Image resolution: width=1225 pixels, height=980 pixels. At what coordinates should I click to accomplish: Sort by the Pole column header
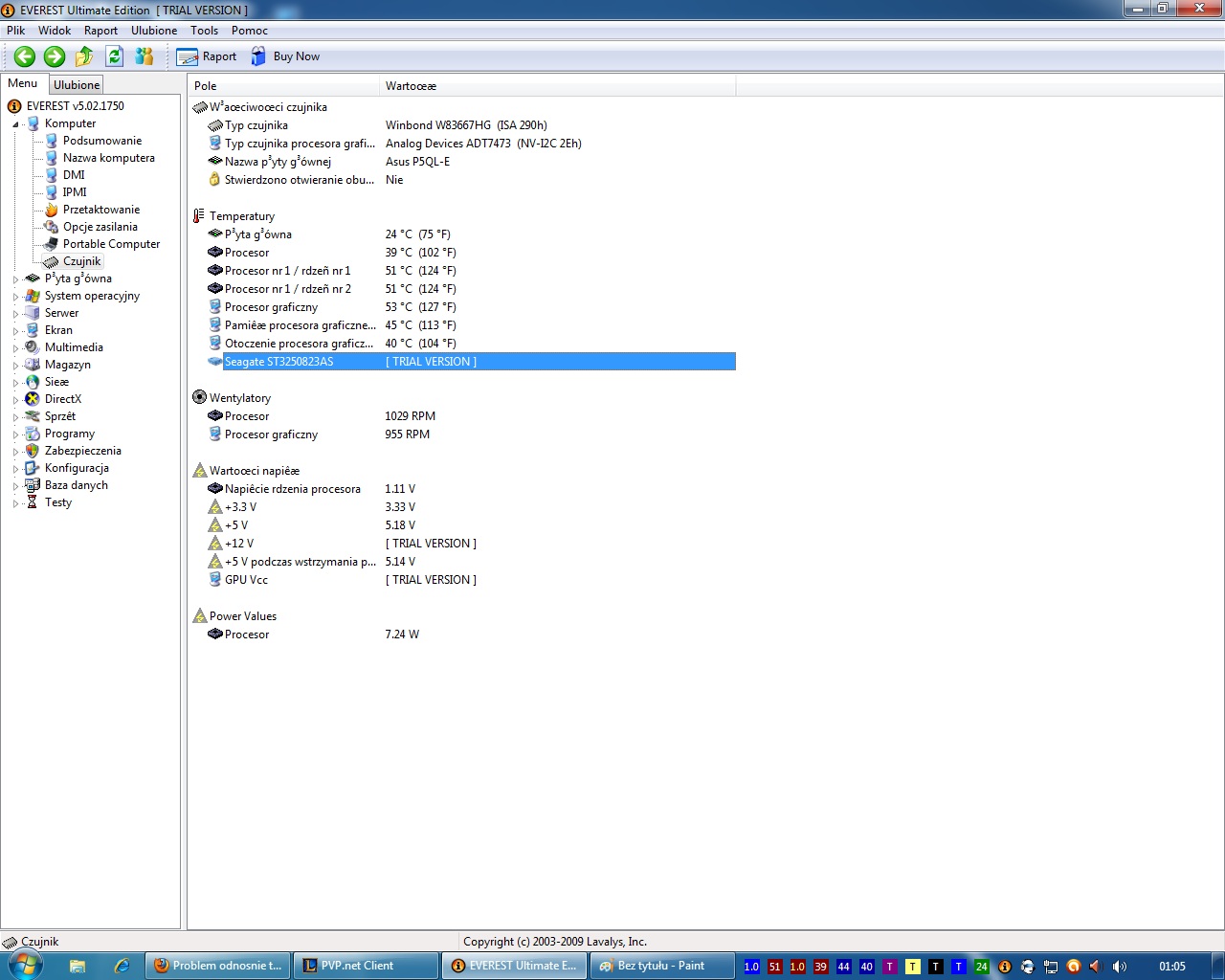pyautogui.click(x=284, y=86)
